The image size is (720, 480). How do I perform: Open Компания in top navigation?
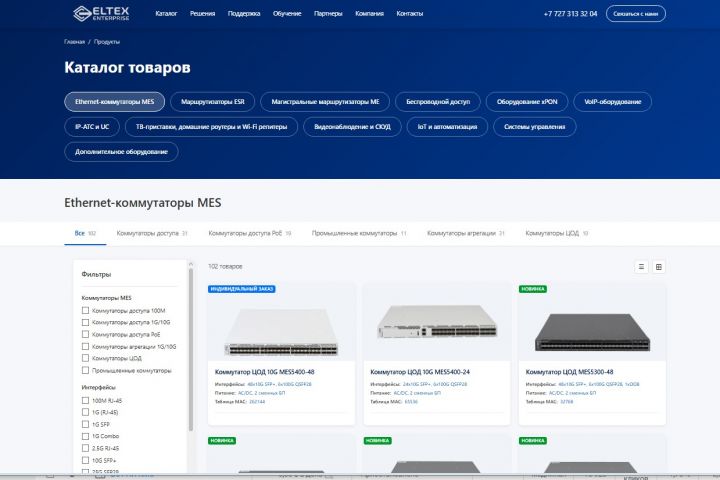[369, 13]
